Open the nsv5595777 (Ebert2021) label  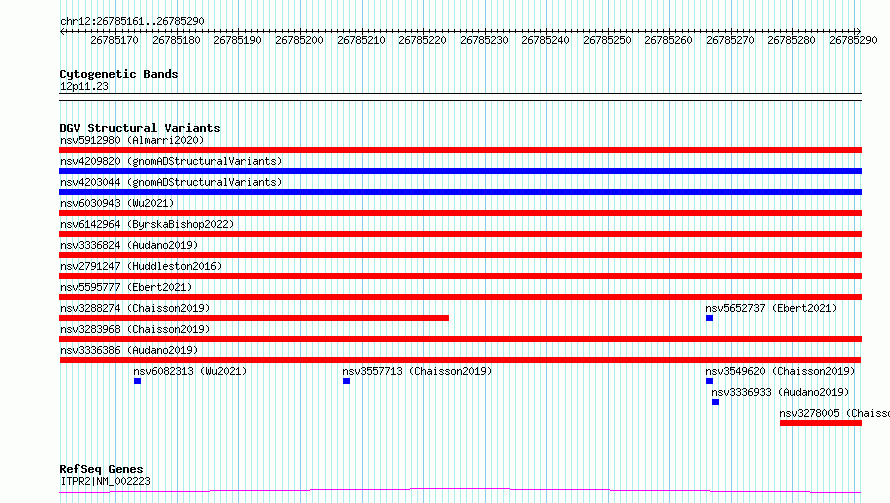[x=126, y=287]
